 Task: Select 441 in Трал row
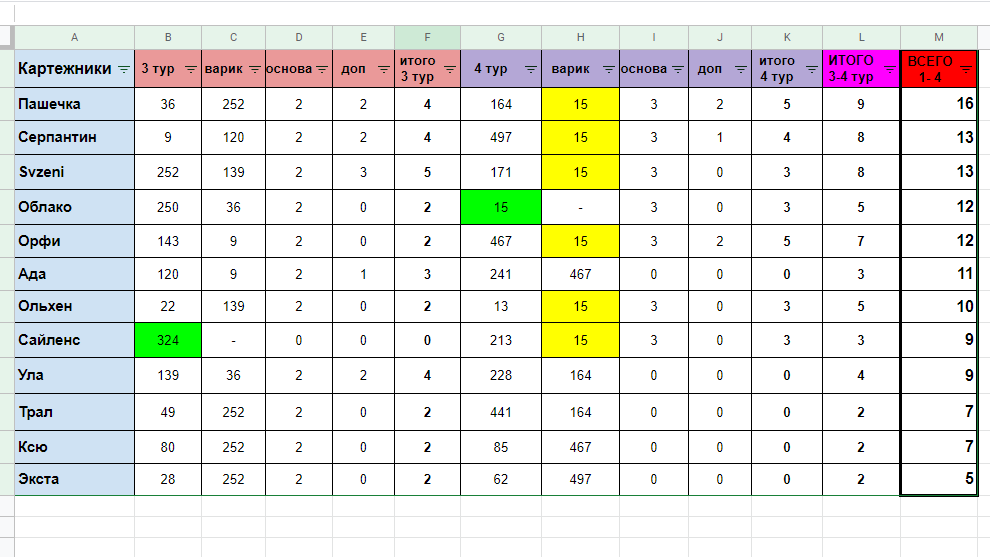pos(501,412)
